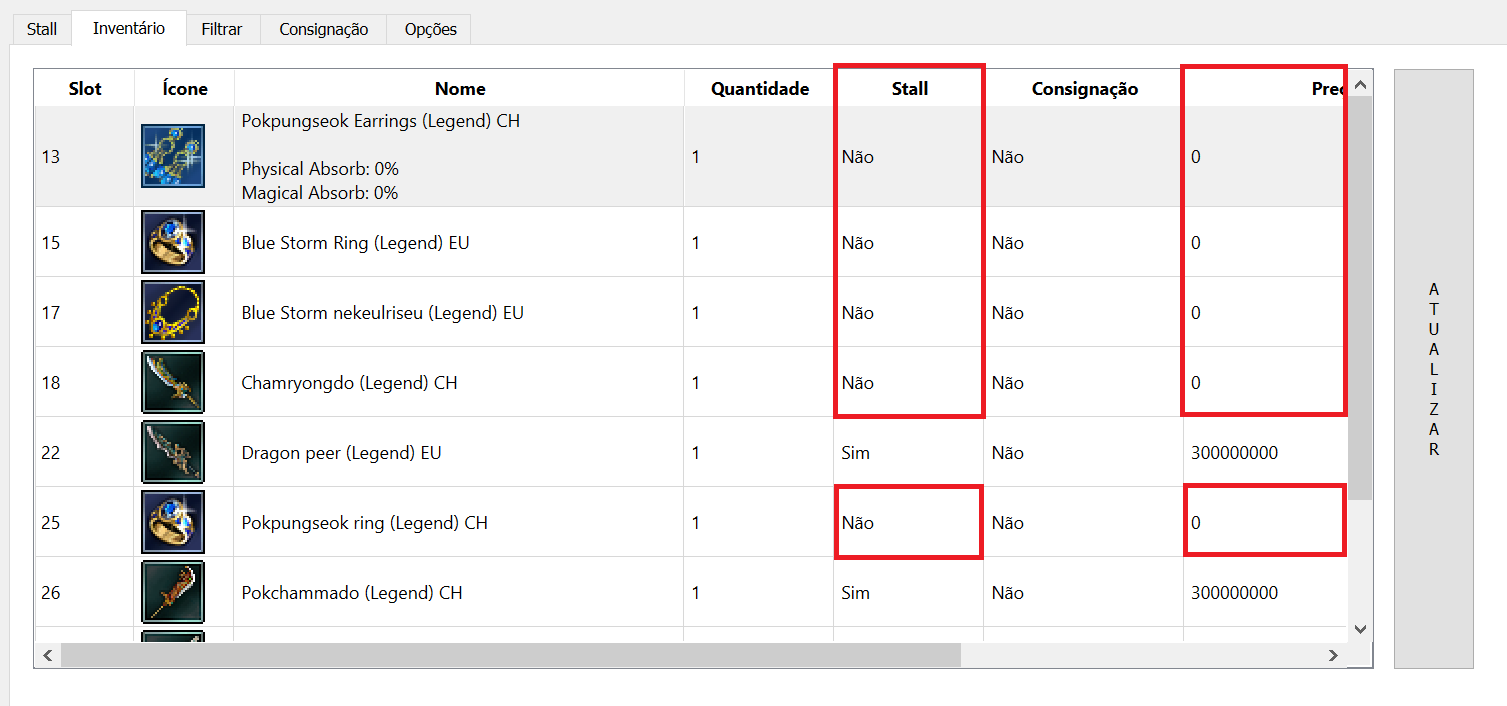The height and width of the screenshot is (706, 1507).
Task: Select the Blue Storm nekeulriseu necklace icon
Action: pos(173,312)
